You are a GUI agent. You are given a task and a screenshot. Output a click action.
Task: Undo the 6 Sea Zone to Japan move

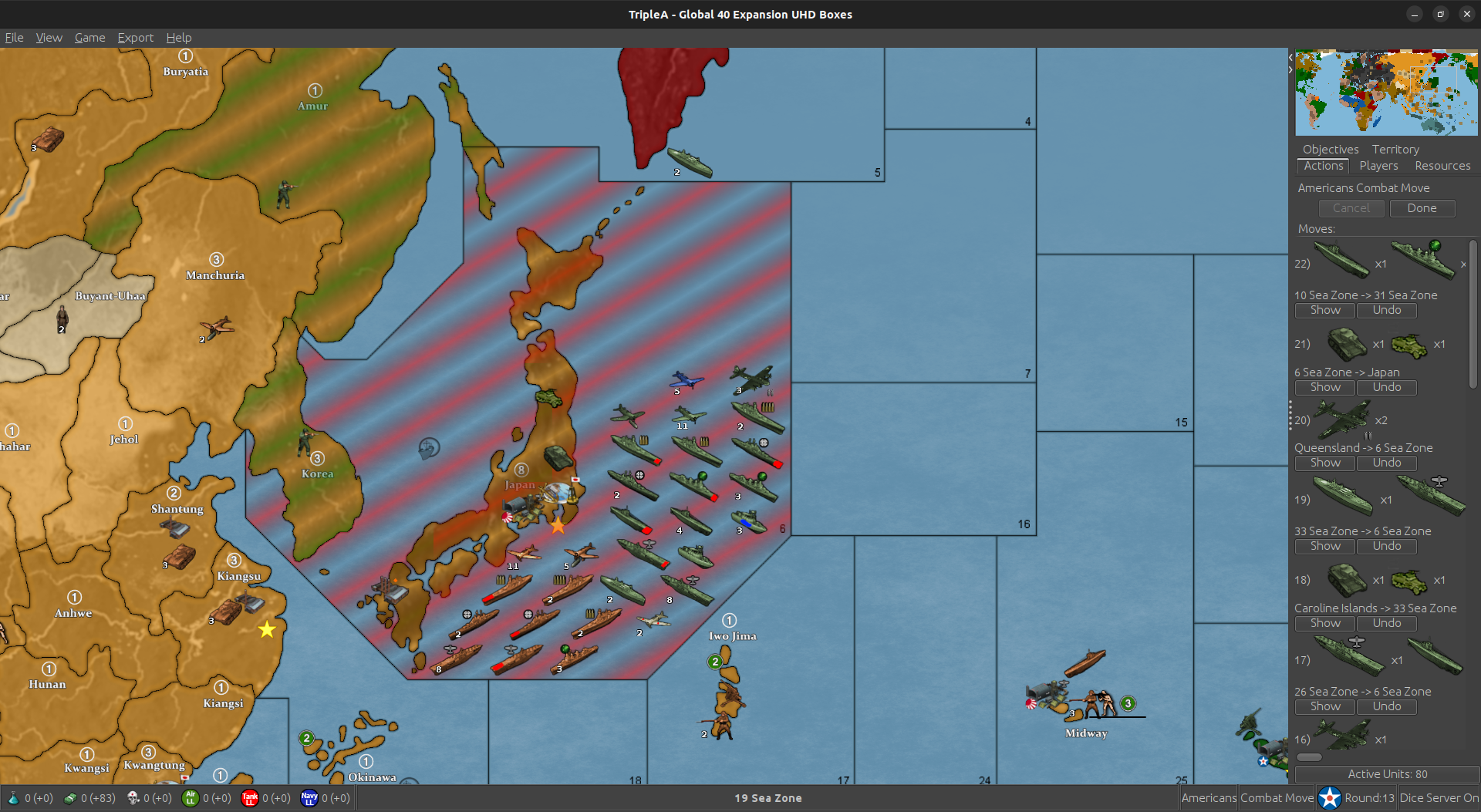tap(1386, 387)
